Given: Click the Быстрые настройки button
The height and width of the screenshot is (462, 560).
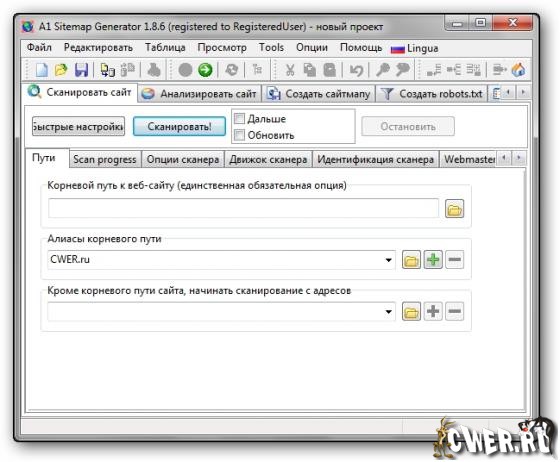Looking at the screenshot, I should click(x=79, y=126).
